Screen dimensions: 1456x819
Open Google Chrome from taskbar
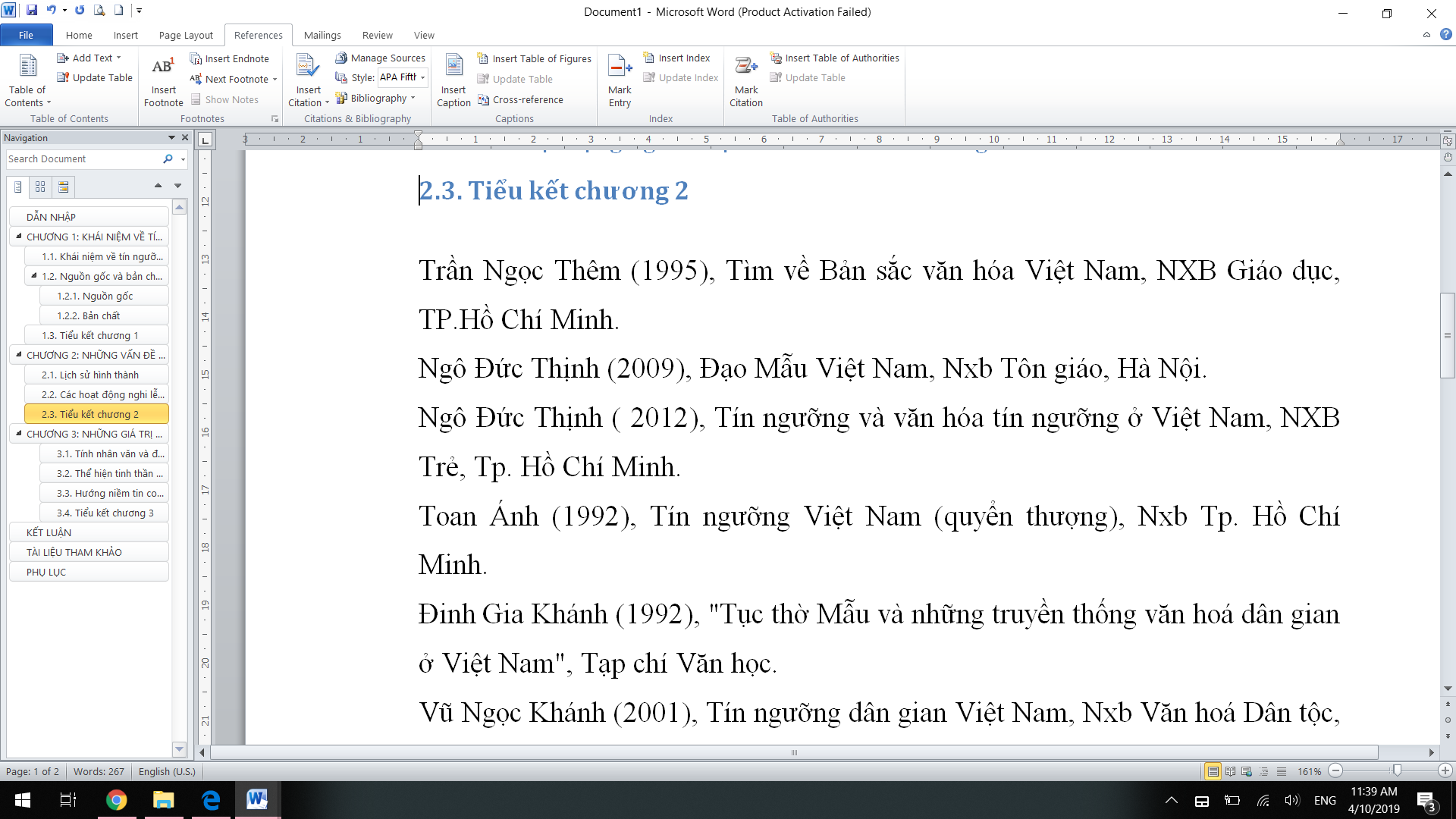(x=116, y=800)
